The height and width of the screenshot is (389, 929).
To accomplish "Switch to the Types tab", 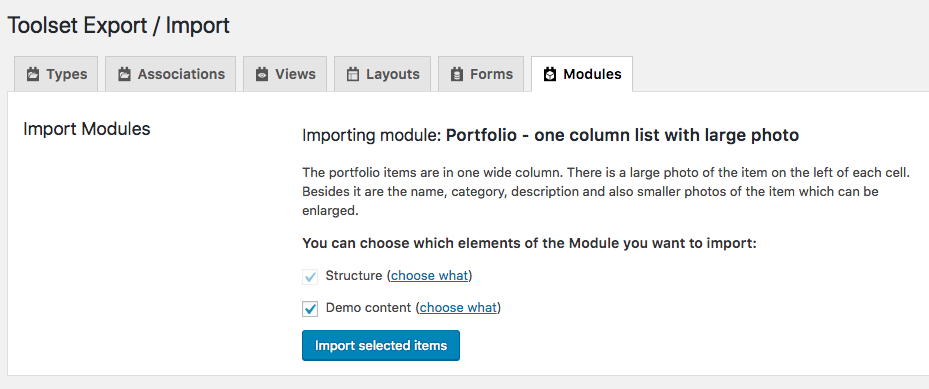I will click(x=56, y=74).
